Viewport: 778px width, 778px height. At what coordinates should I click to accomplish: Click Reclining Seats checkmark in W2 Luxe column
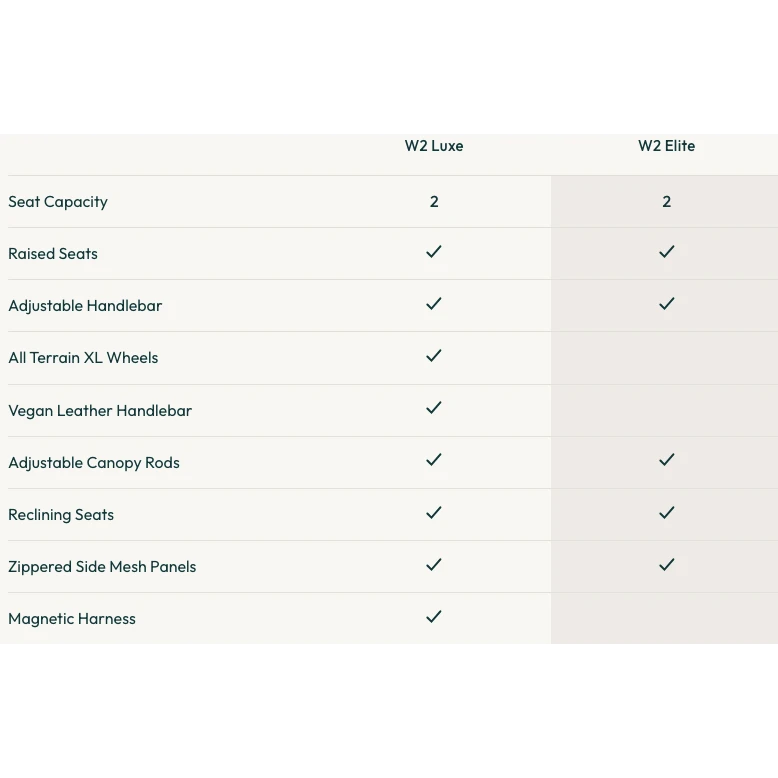coord(434,513)
